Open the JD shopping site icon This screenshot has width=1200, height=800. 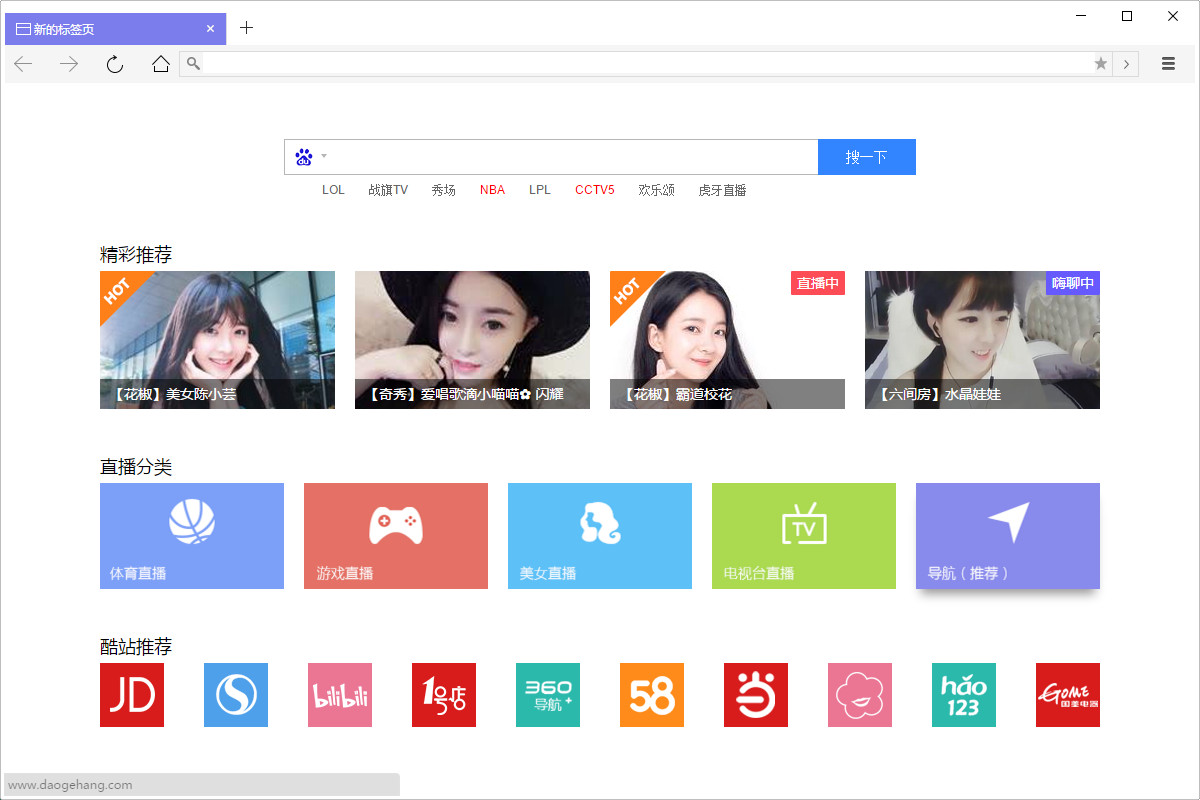click(x=132, y=695)
